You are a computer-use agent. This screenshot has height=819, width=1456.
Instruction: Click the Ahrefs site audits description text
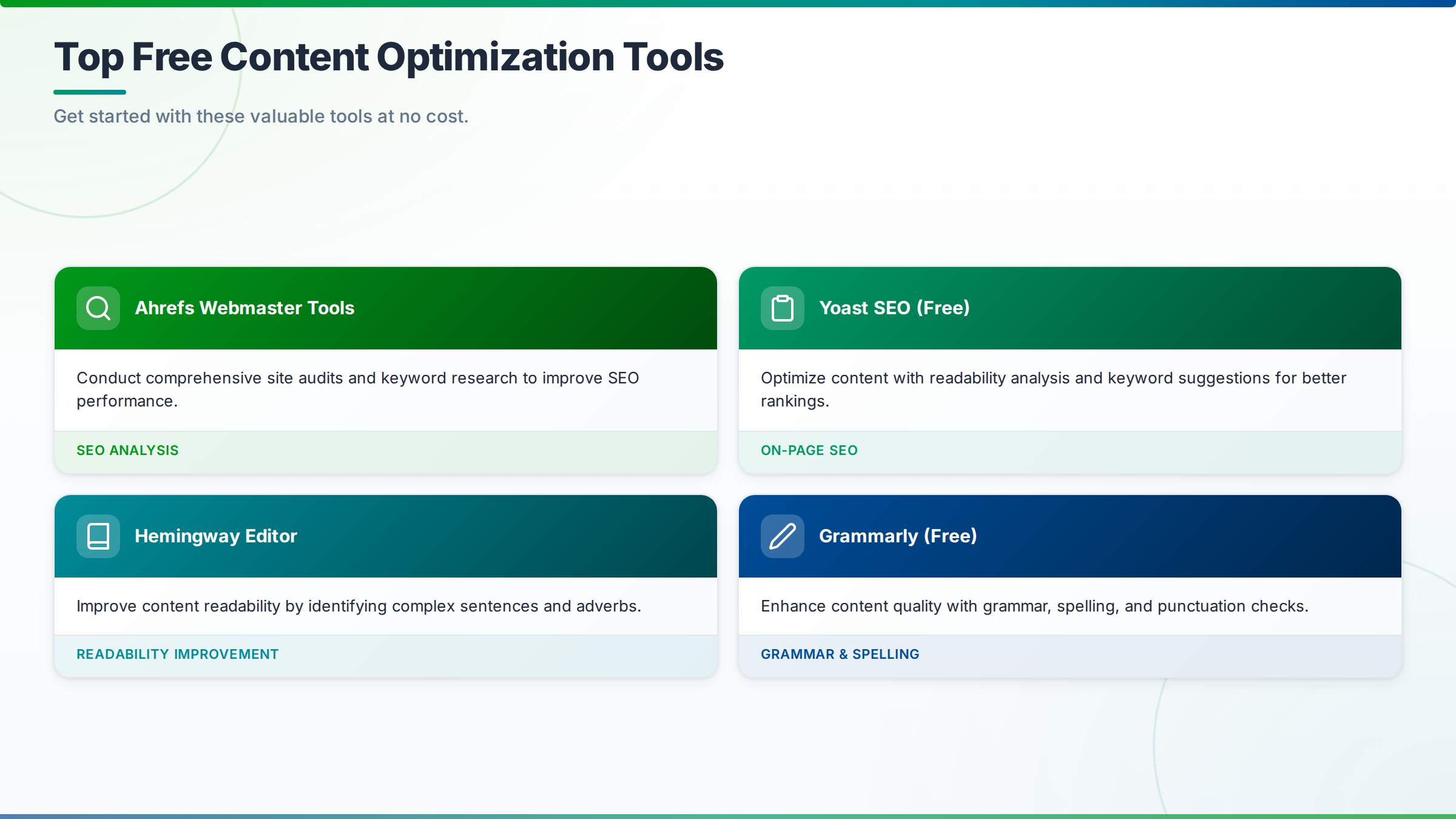click(x=357, y=388)
